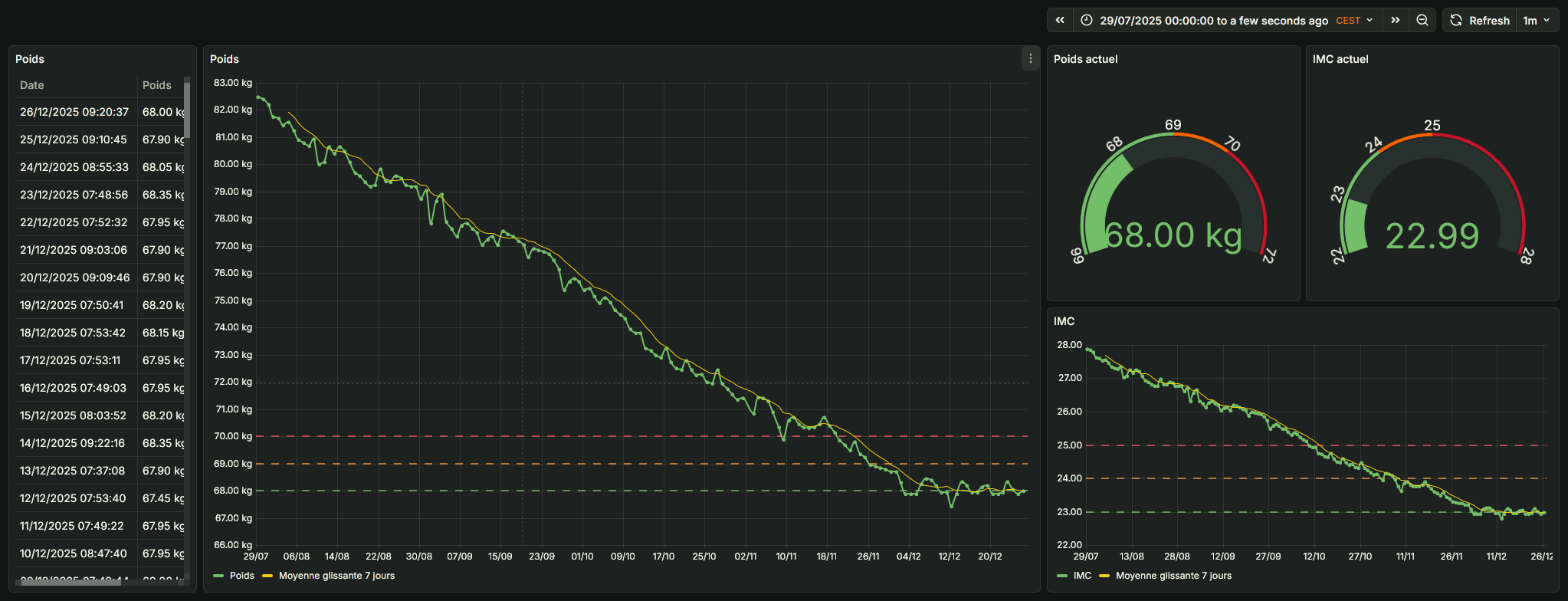The image size is (1568, 601).
Task: Click the Poids table vertical scrollbar
Action: click(187, 111)
